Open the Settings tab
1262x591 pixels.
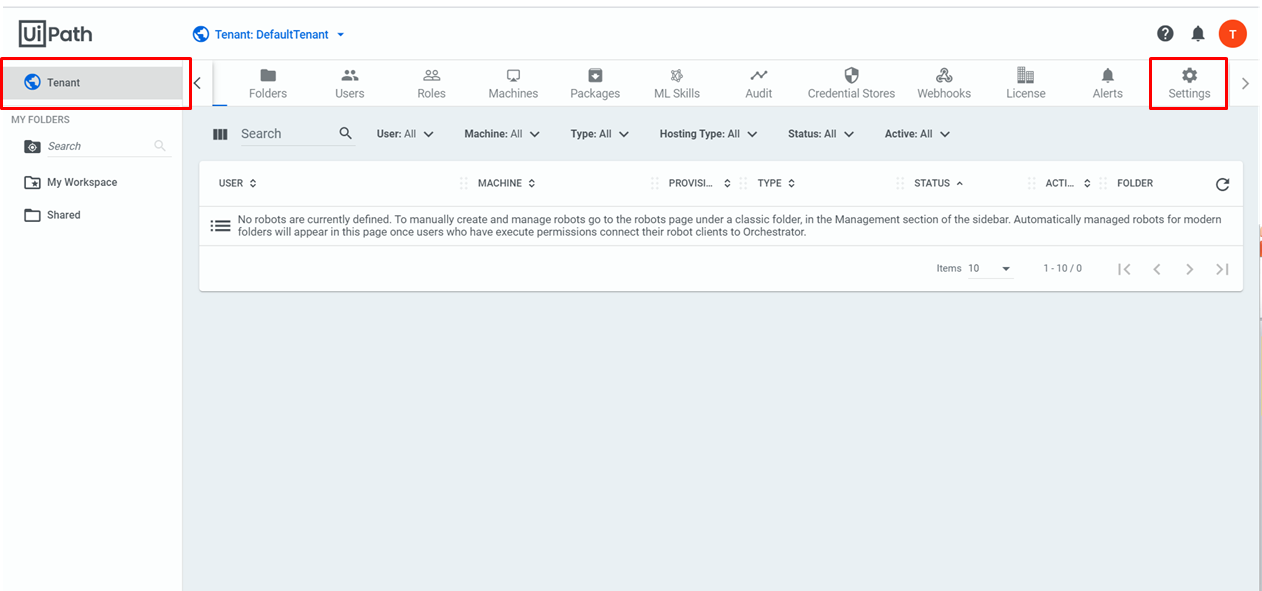[x=1189, y=83]
